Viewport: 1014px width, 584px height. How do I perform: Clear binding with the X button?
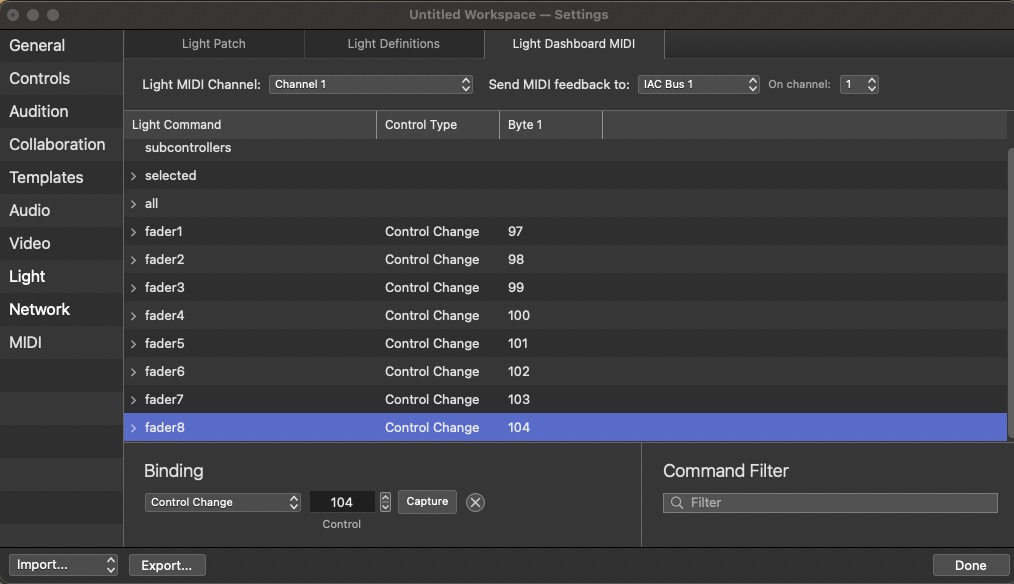475,502
